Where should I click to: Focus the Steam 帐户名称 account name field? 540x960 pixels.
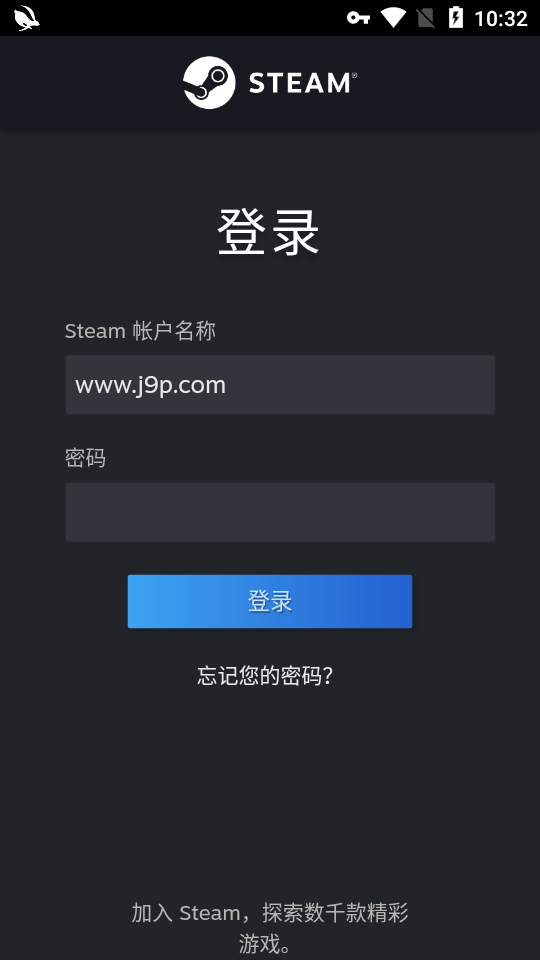[x=280, y=384]
